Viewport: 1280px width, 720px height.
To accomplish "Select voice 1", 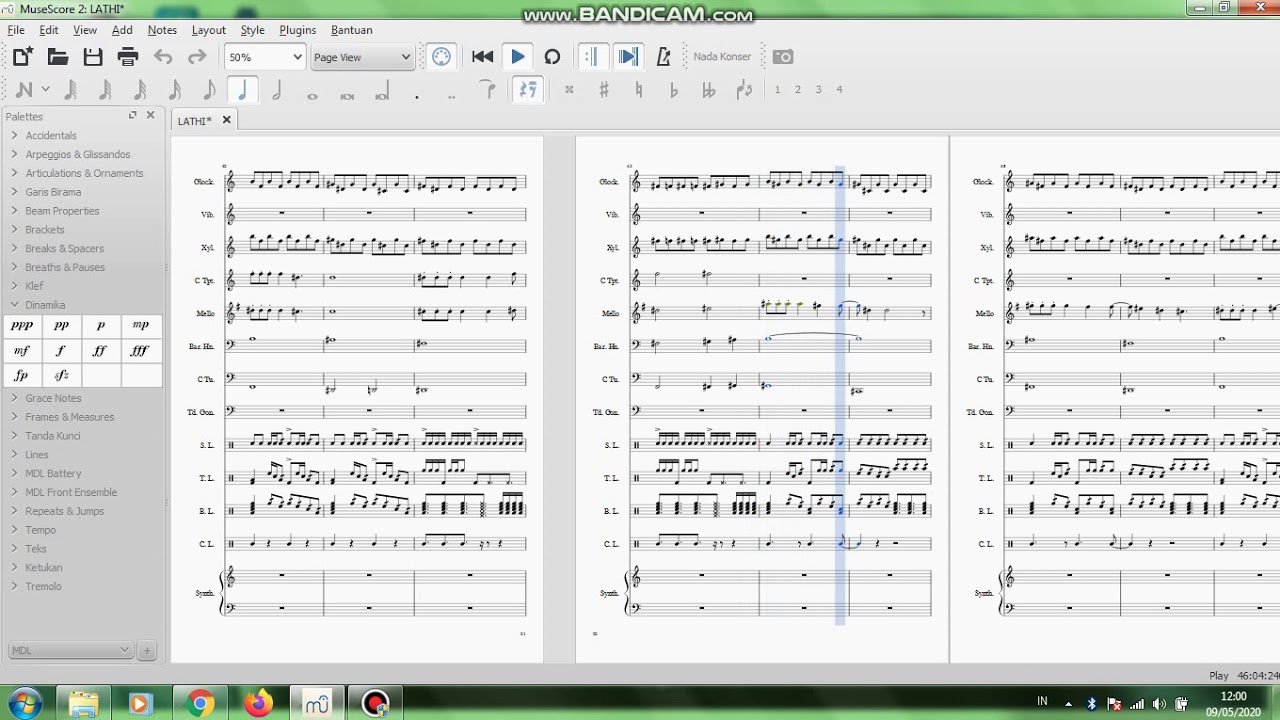I will [777, 90].
